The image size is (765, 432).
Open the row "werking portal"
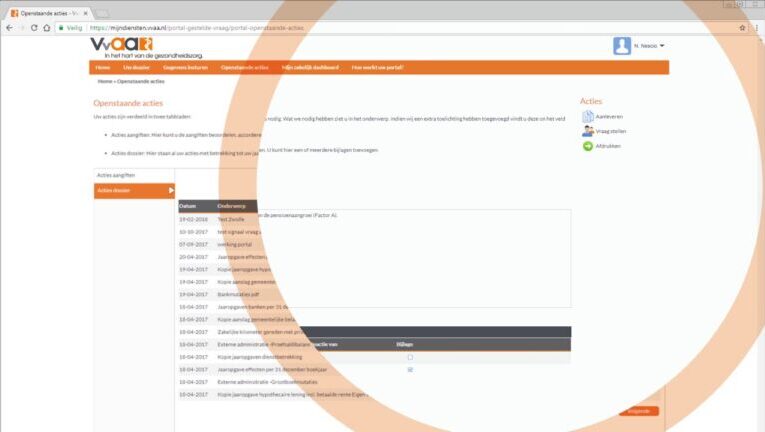coord(235,244)
